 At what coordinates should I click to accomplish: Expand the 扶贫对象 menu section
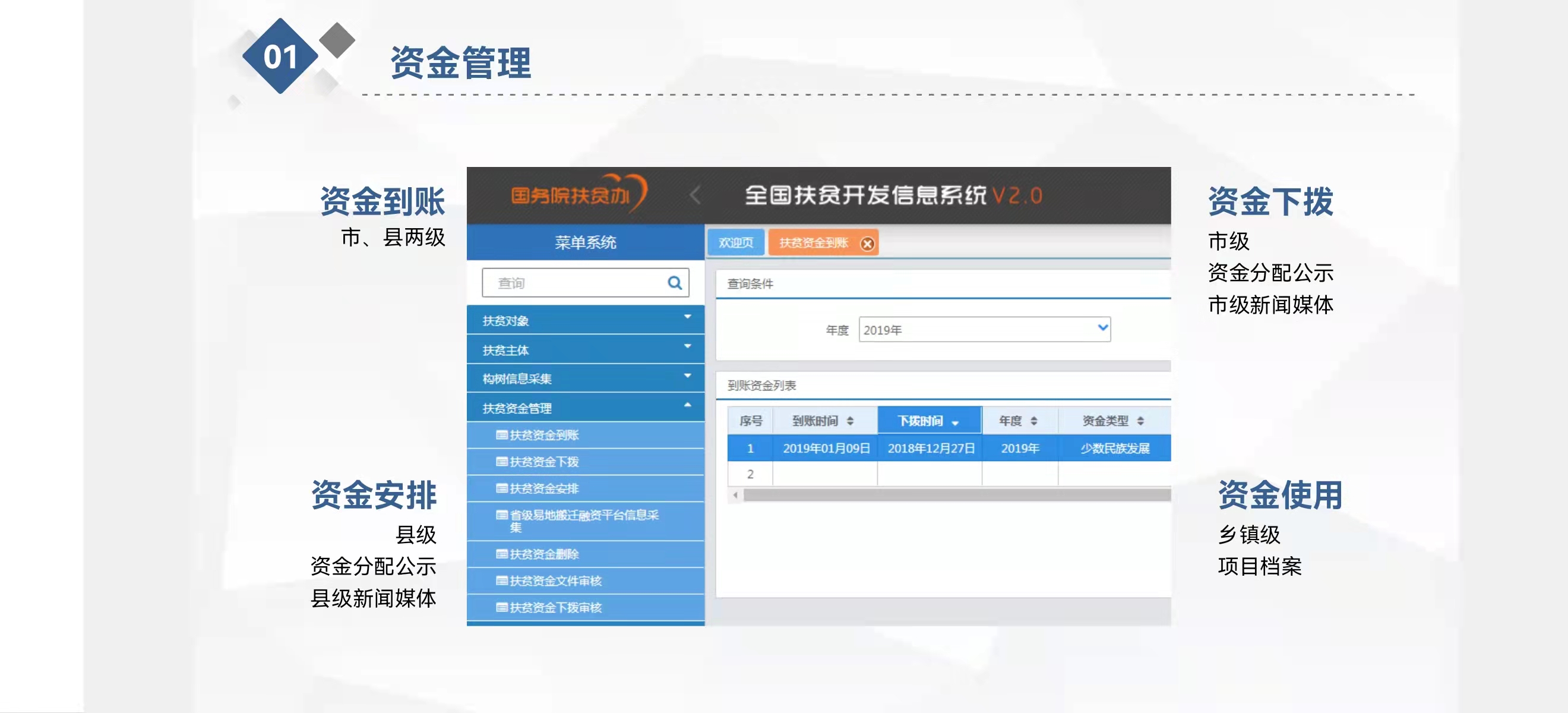click(x=585, y=320)
